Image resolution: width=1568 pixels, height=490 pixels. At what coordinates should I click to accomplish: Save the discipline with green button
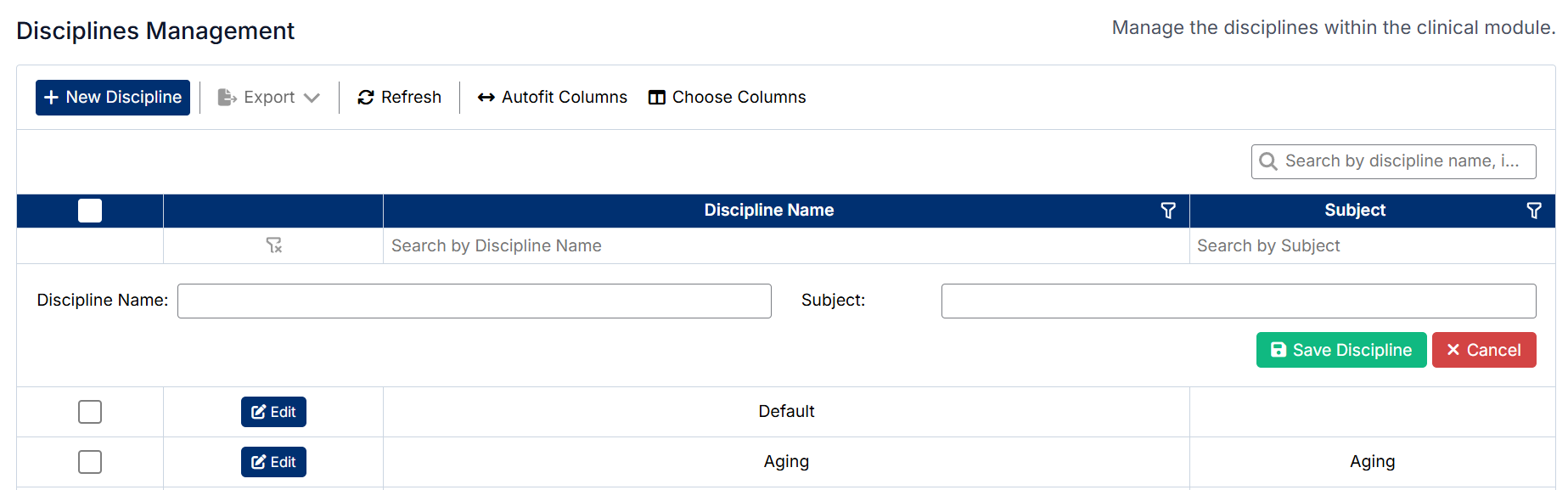pyautogui.click(x=1340, y=350)
